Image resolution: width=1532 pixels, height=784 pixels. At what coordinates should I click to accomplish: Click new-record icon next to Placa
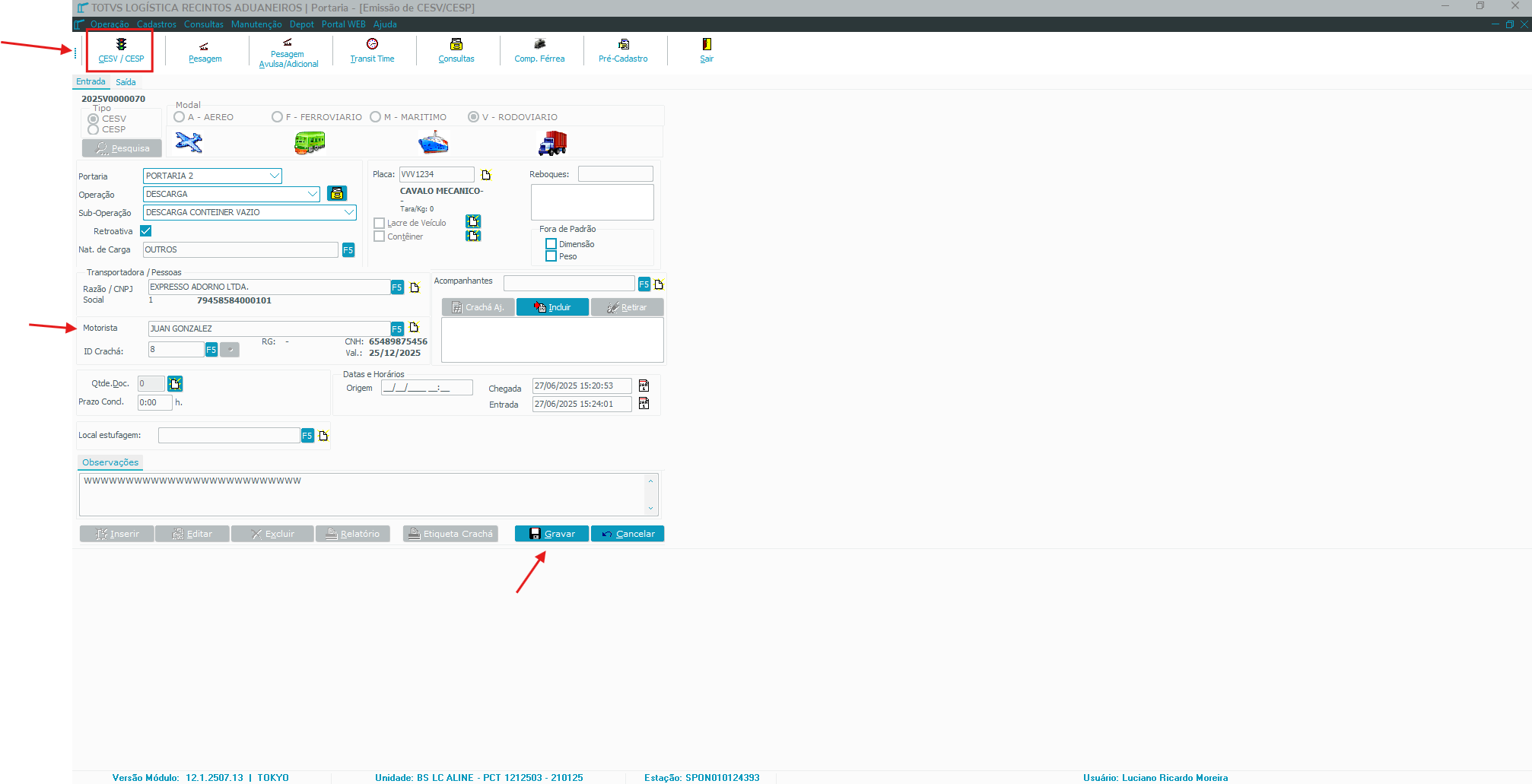click(x=487, y=175)
